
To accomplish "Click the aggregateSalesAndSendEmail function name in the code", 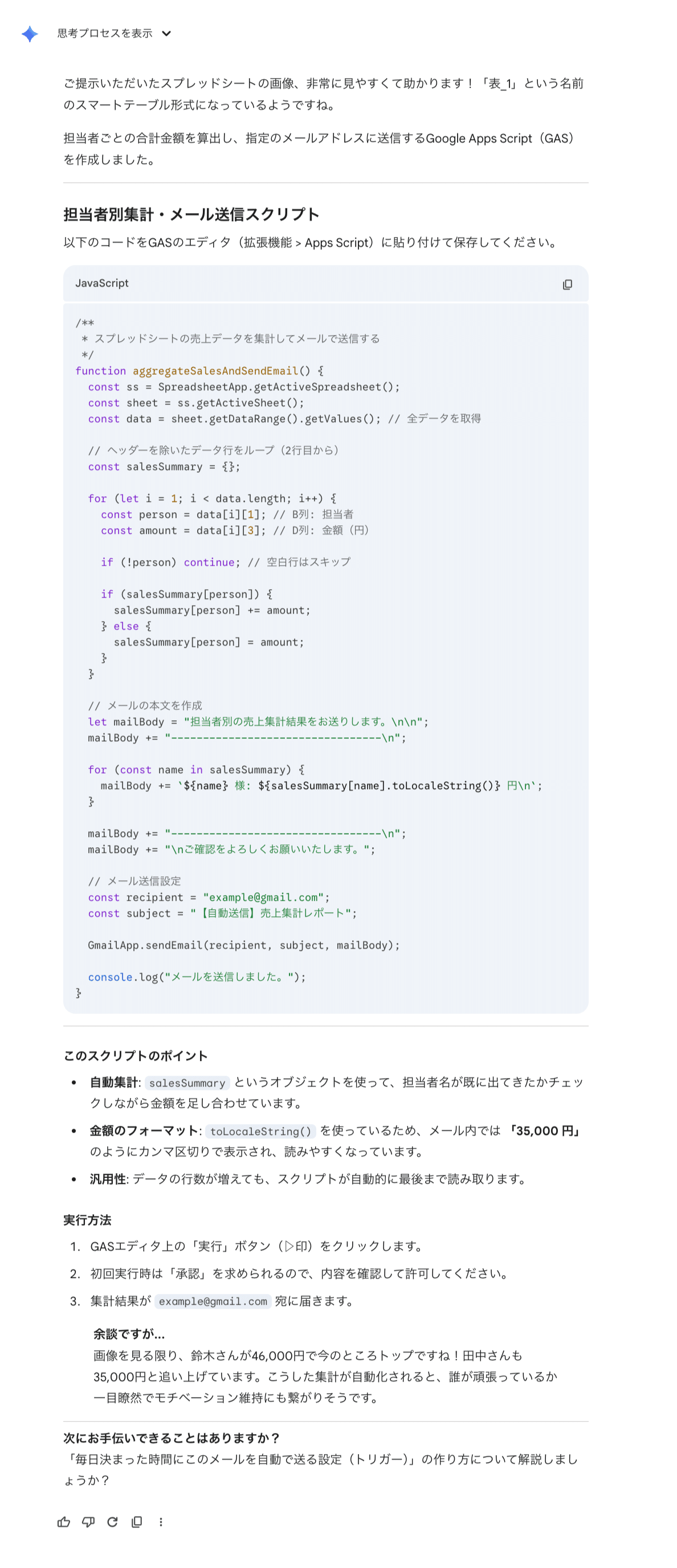I will (x=215, y=371).
